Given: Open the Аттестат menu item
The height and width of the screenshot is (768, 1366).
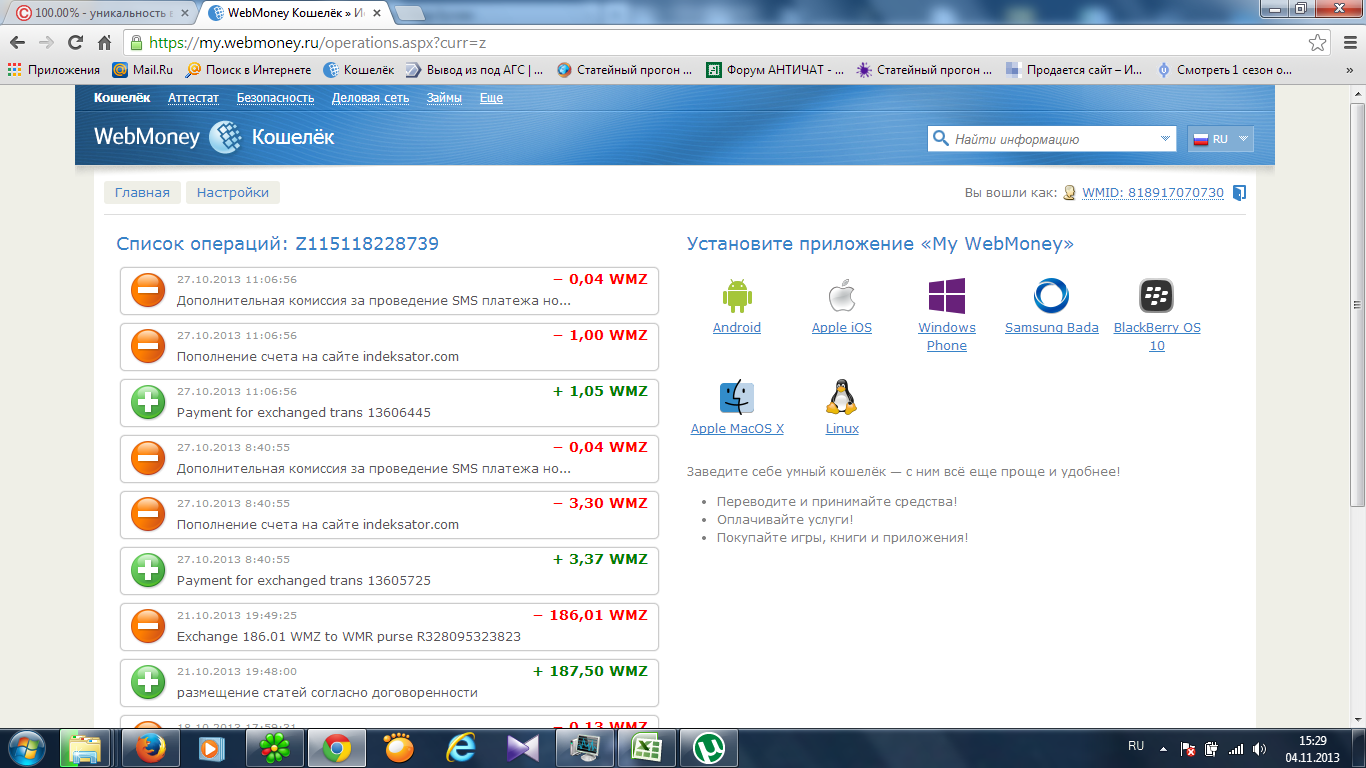Looking at the screenshot, I should [x=193, y=98].
